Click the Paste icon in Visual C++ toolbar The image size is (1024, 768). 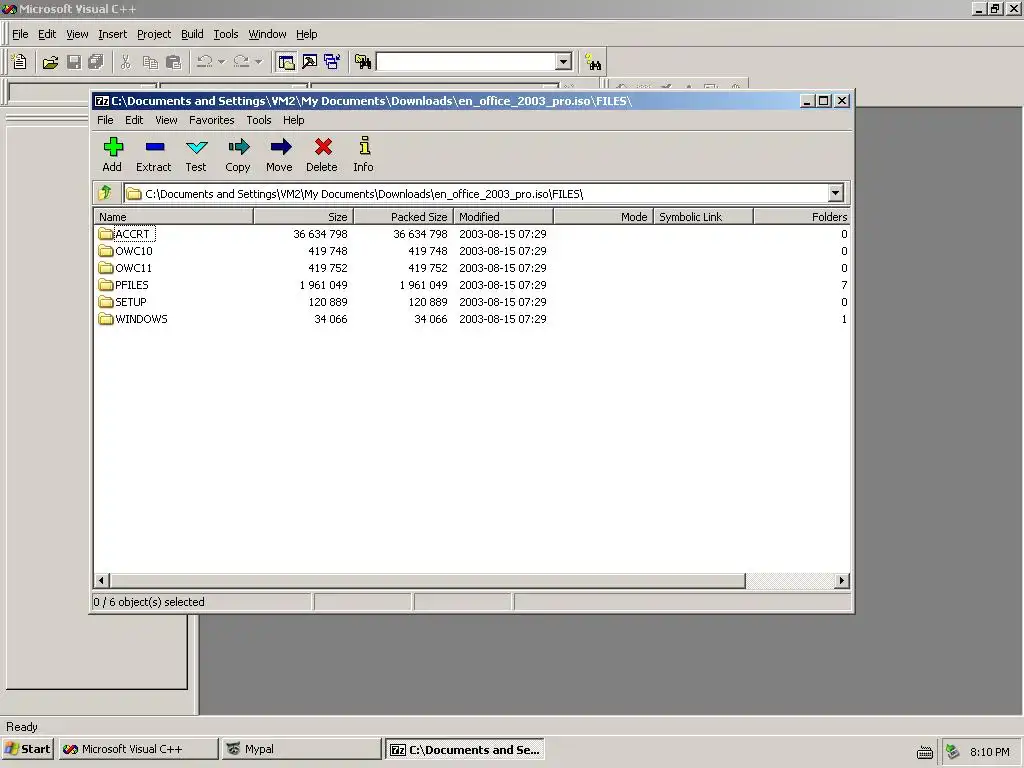(174, 62)
